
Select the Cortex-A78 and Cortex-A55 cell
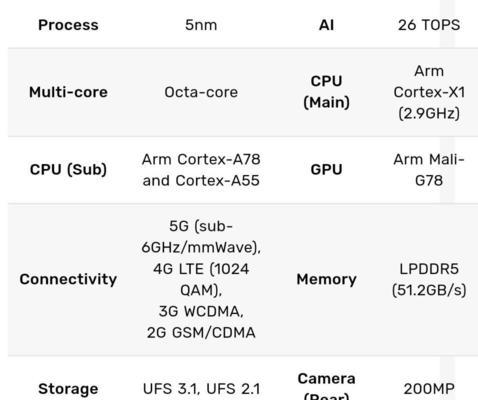coord(201,170)
